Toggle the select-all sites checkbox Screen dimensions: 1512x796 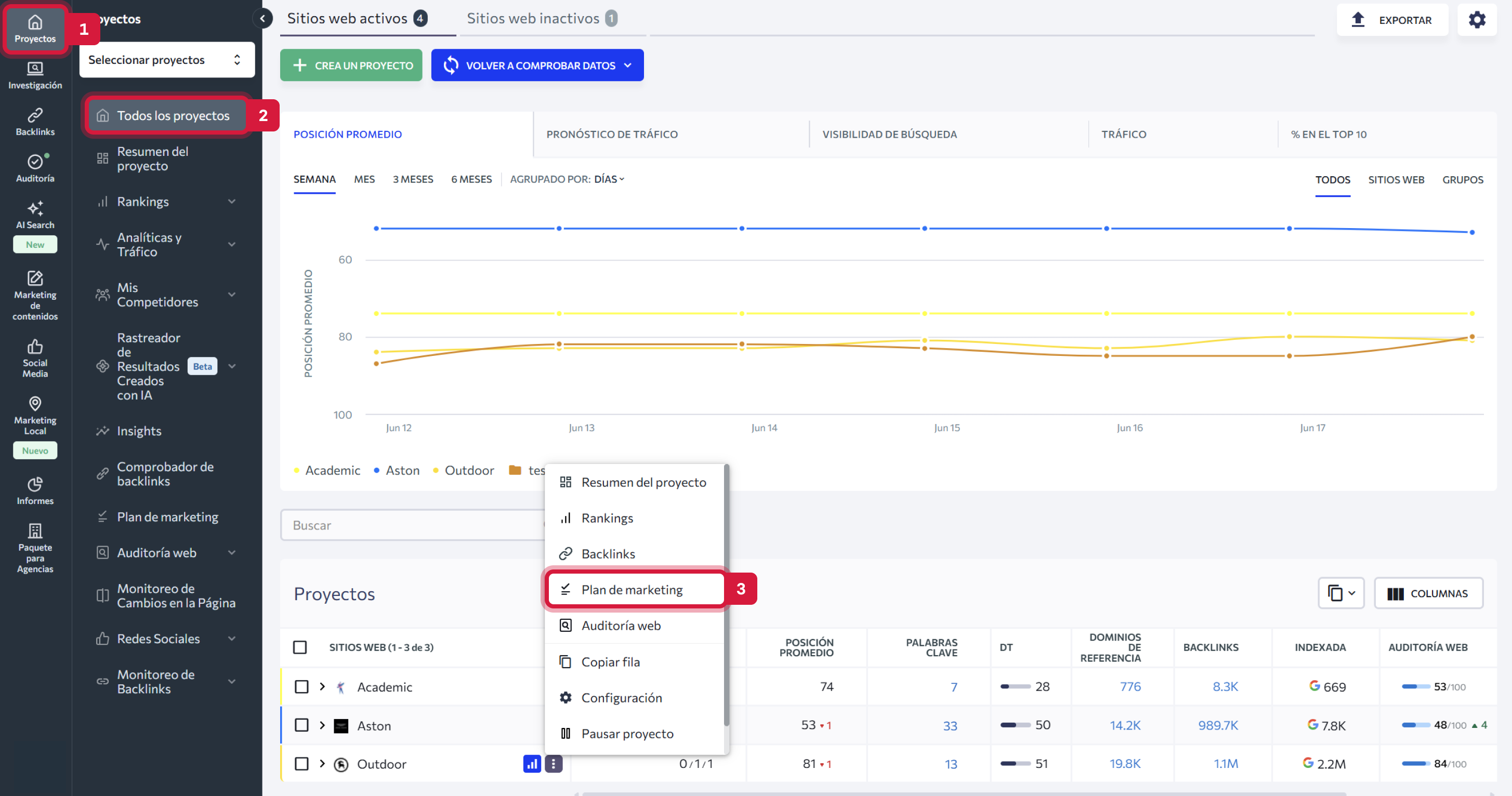coord(300,647)
